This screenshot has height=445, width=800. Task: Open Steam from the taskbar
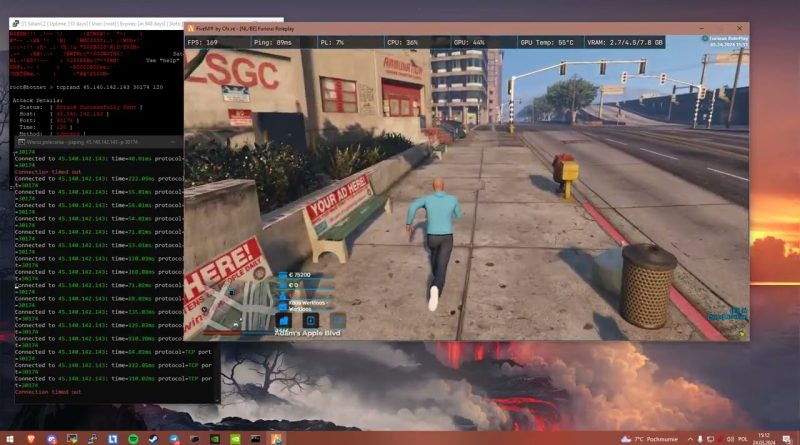pyautogui.click(x=153, y=439)
